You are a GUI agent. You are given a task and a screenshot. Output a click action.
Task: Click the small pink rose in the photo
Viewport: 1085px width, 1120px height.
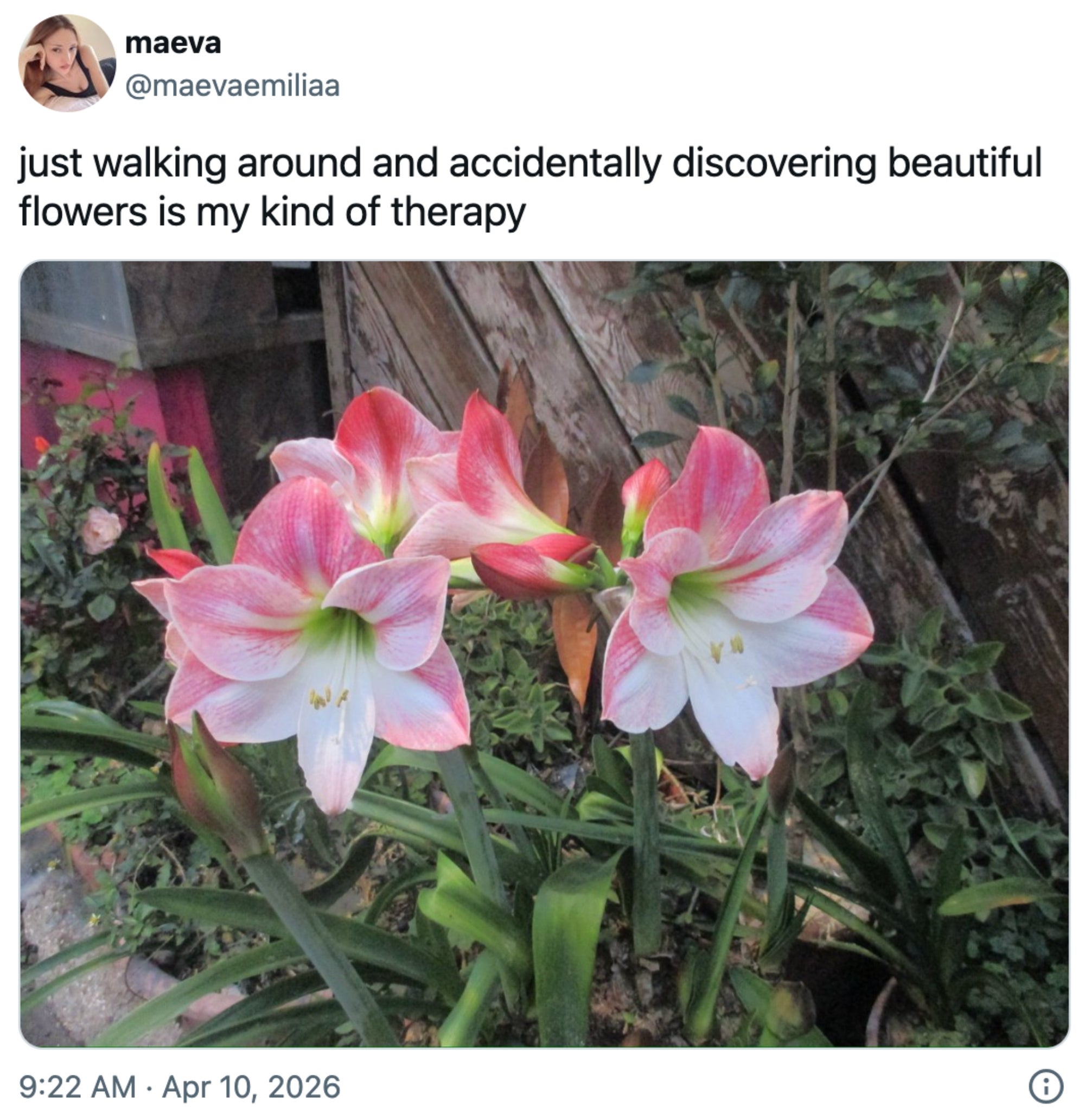(101, 530)
